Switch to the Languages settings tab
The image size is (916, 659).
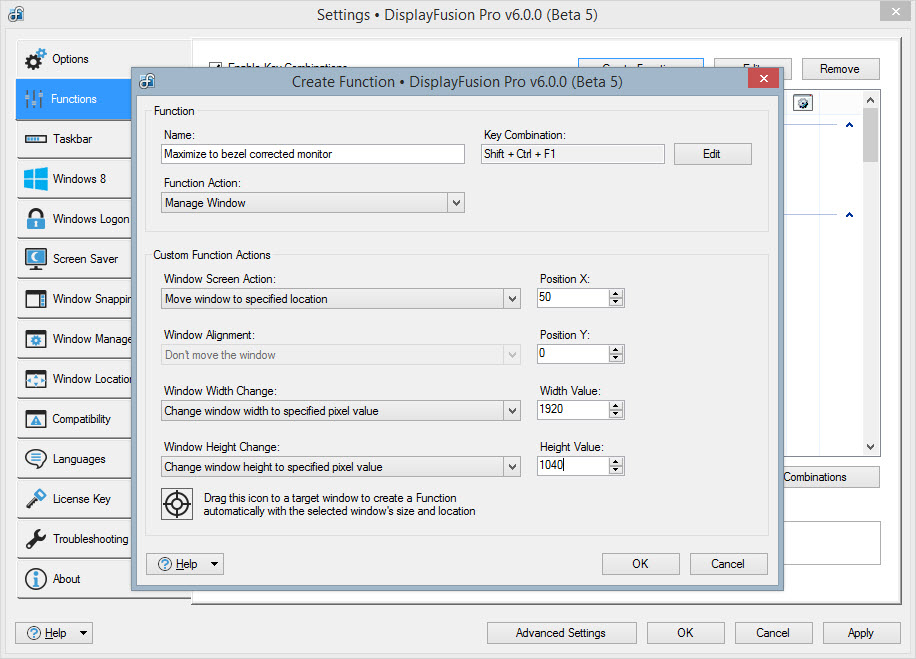tap(78, 459)
